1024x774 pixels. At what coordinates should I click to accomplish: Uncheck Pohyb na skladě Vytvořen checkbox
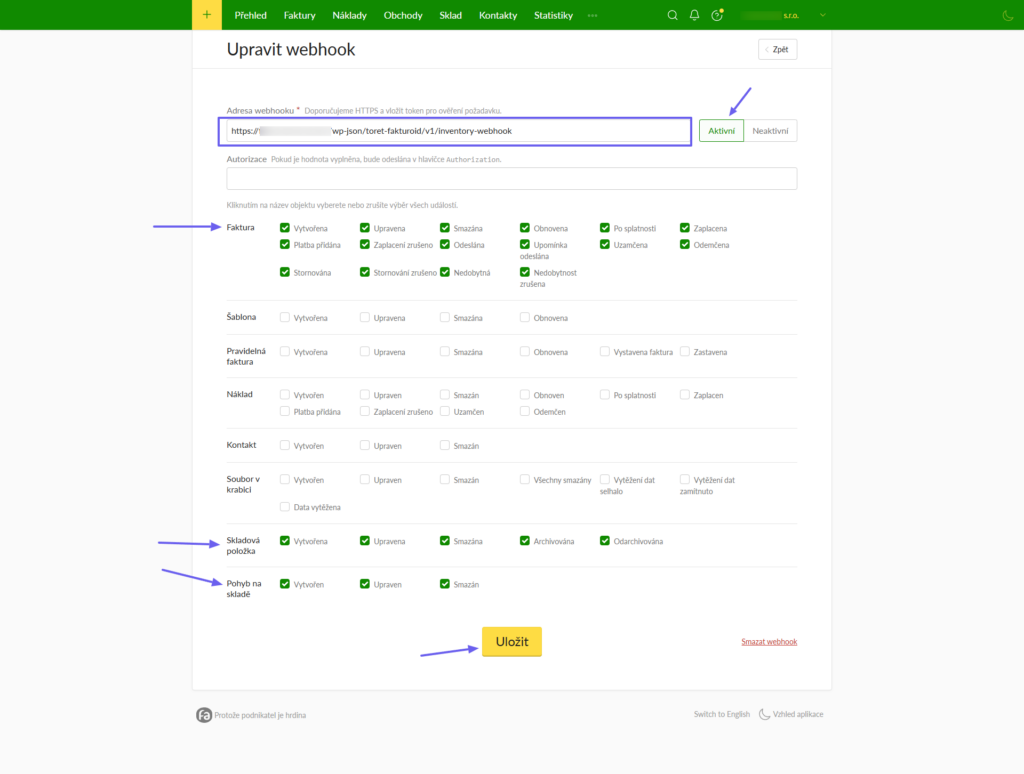285,584
